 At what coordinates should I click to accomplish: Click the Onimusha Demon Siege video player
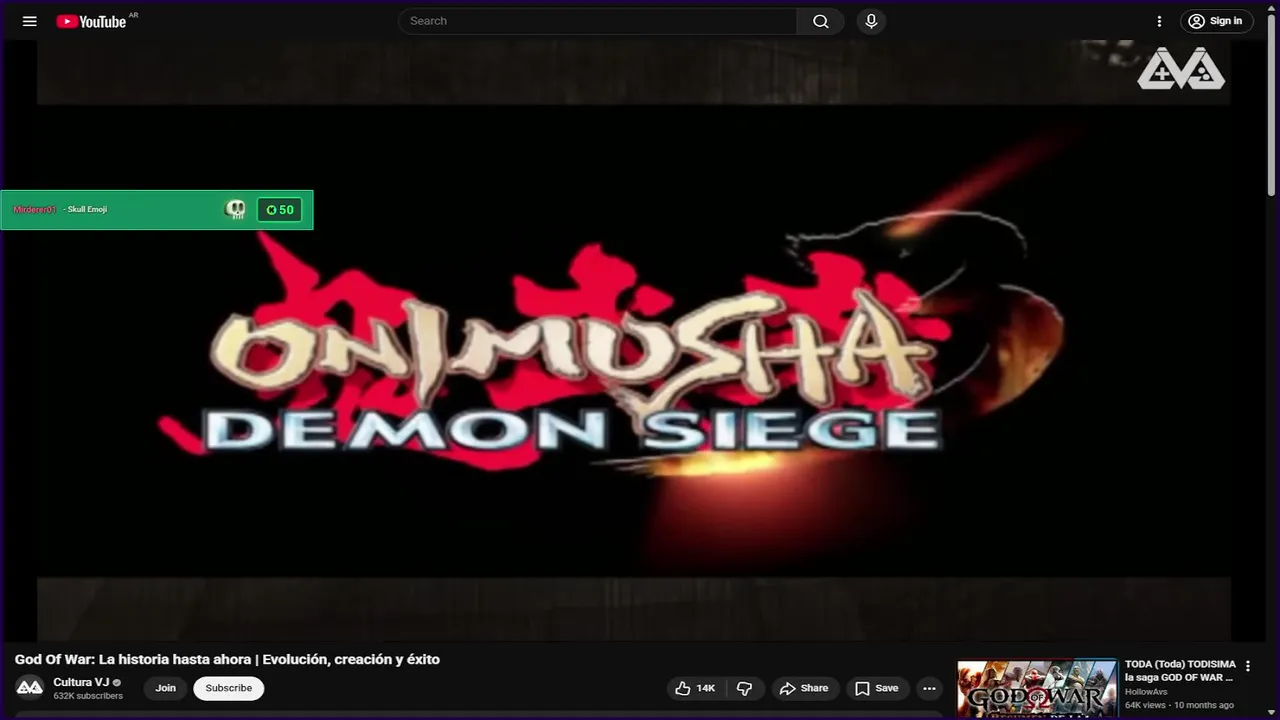[x=634, y=340]
